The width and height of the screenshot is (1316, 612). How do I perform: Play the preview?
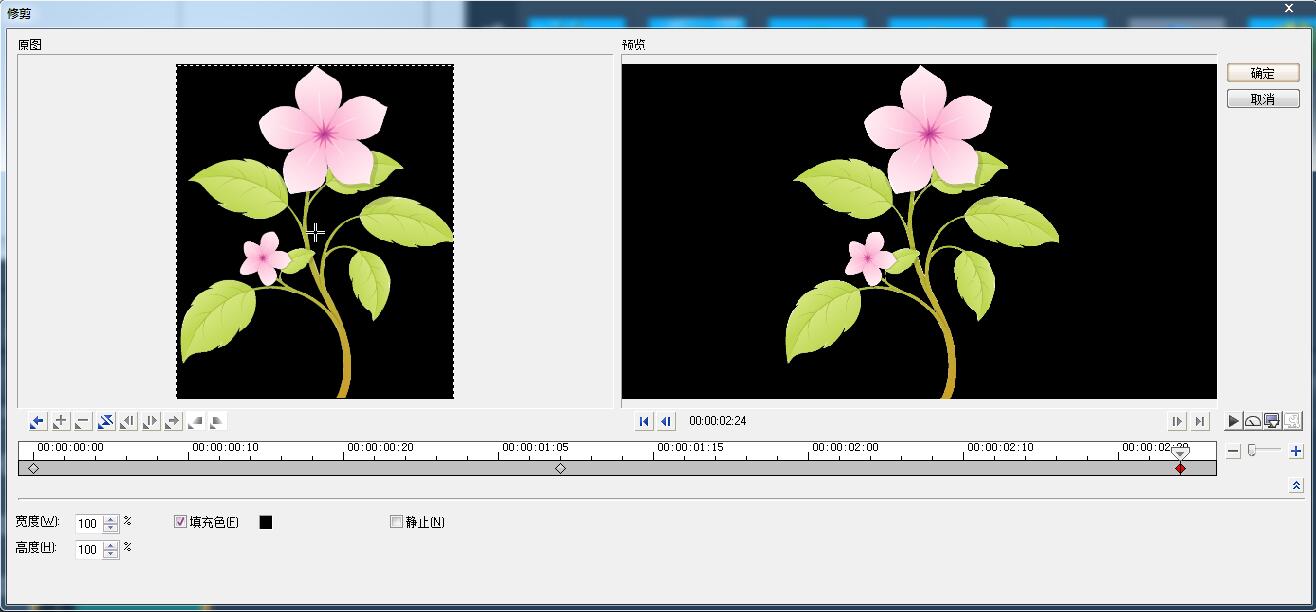point(1234,422)
